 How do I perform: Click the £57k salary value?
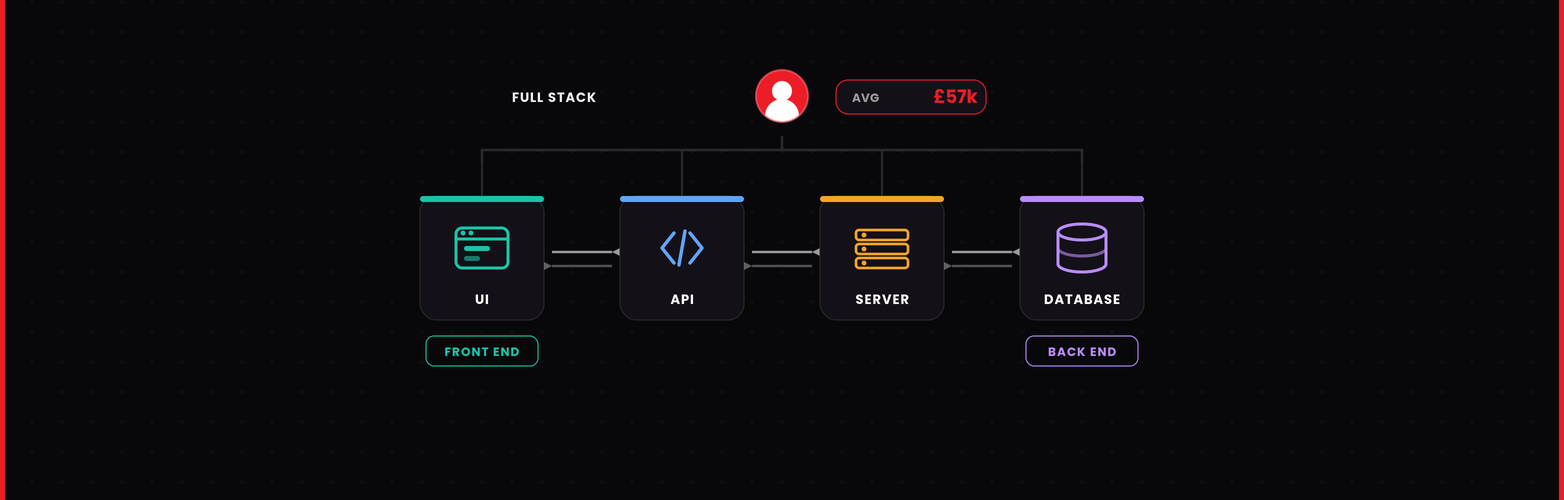pyautogui.click(x=955, y=97)
